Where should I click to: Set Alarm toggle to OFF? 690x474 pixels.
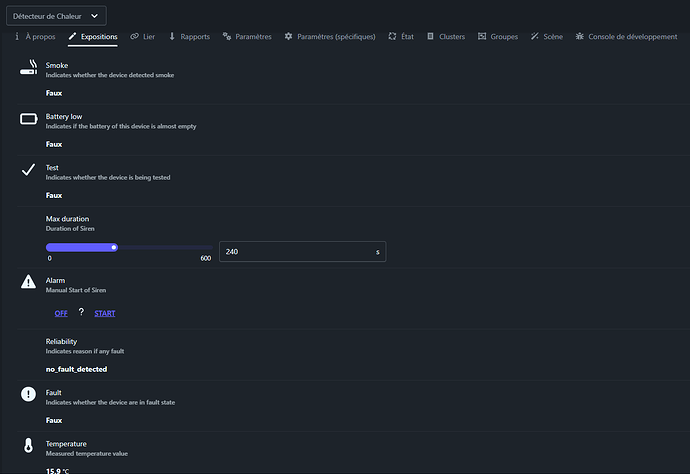coord(61,313)
